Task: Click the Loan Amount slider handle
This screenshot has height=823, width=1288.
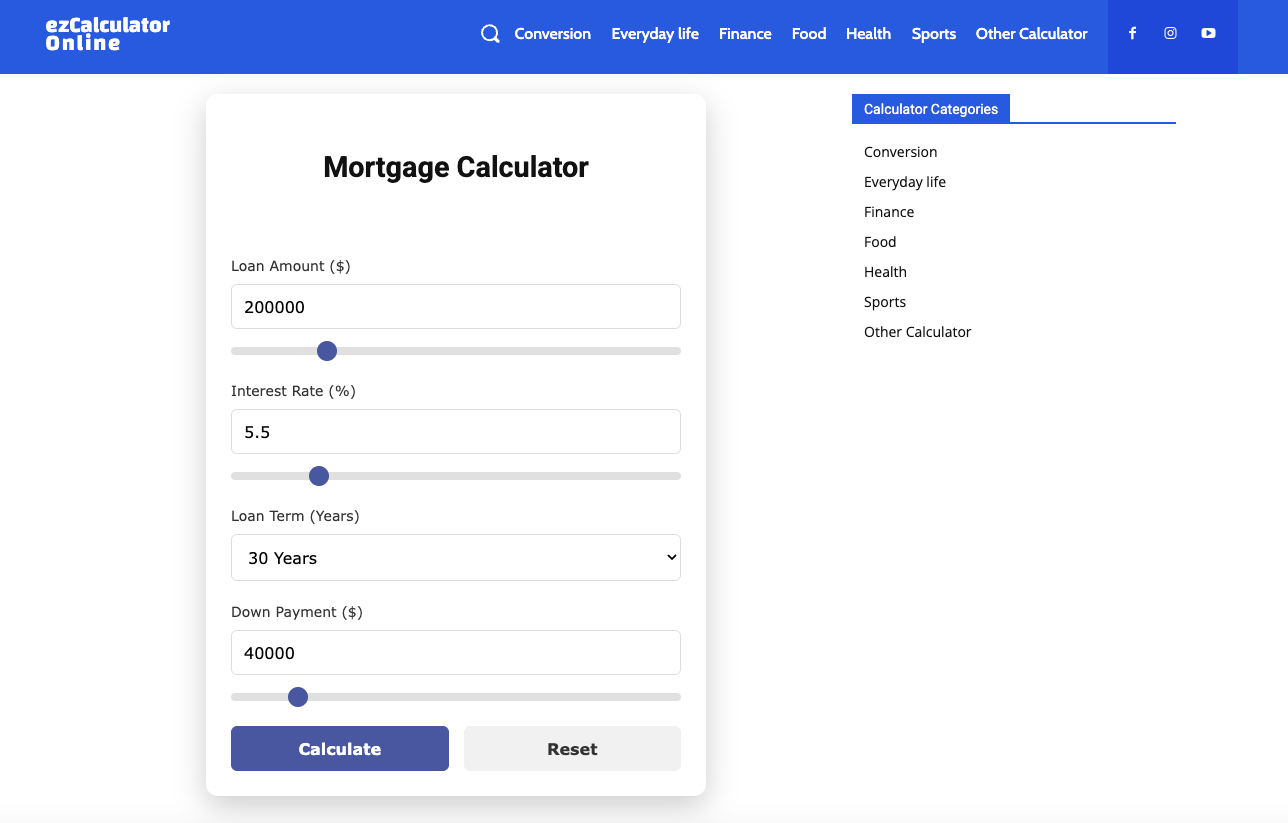Action: 326,351
